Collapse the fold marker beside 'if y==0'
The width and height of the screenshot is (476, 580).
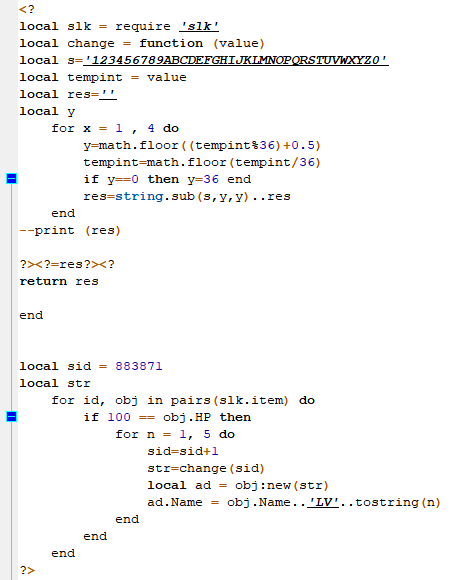[11, 179]
